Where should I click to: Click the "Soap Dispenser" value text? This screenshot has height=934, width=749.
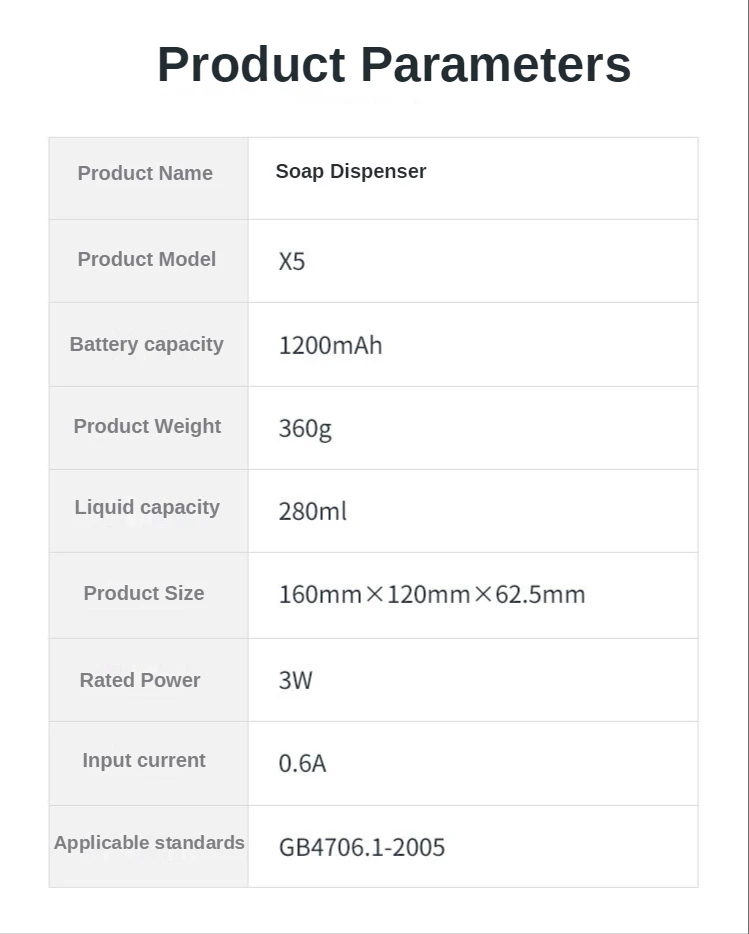click(350, 171)
